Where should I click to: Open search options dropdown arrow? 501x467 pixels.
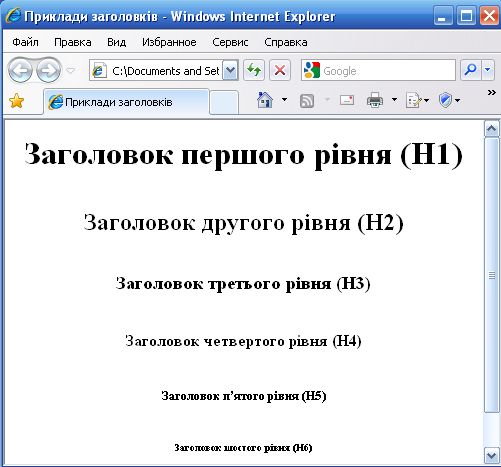pyautogui.click(x=488, y=70)
